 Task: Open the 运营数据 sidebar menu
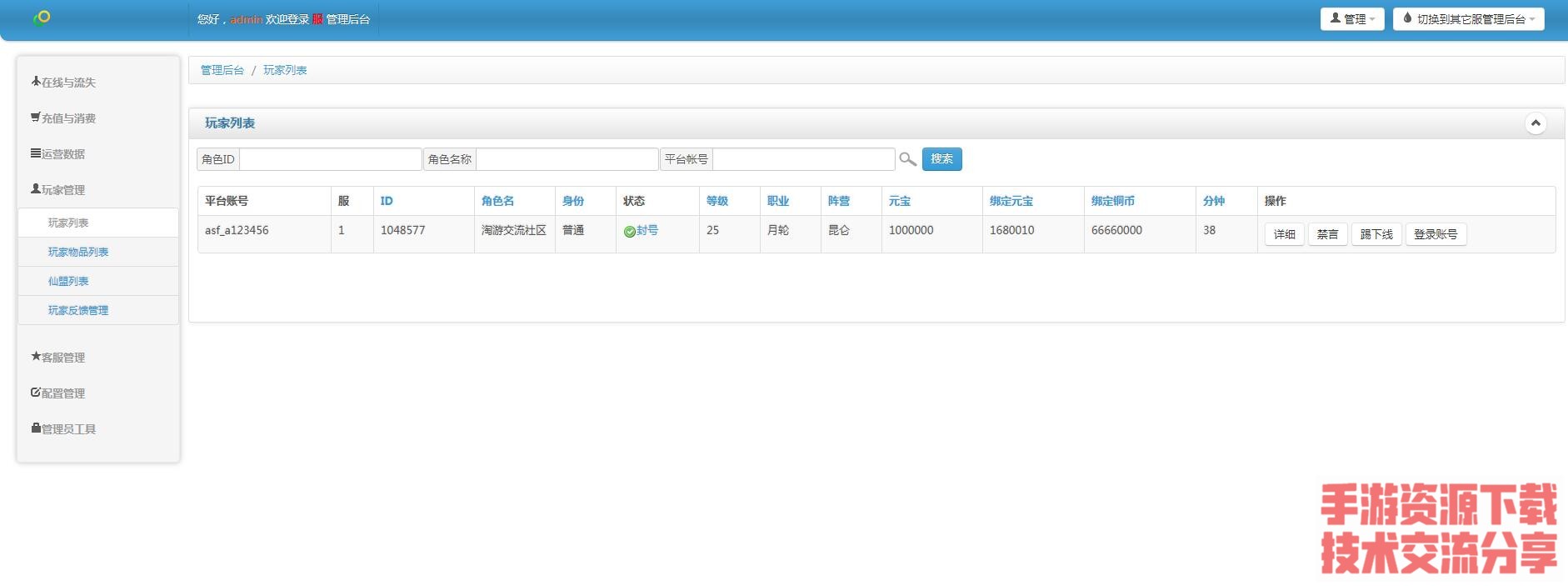[58, 154]
